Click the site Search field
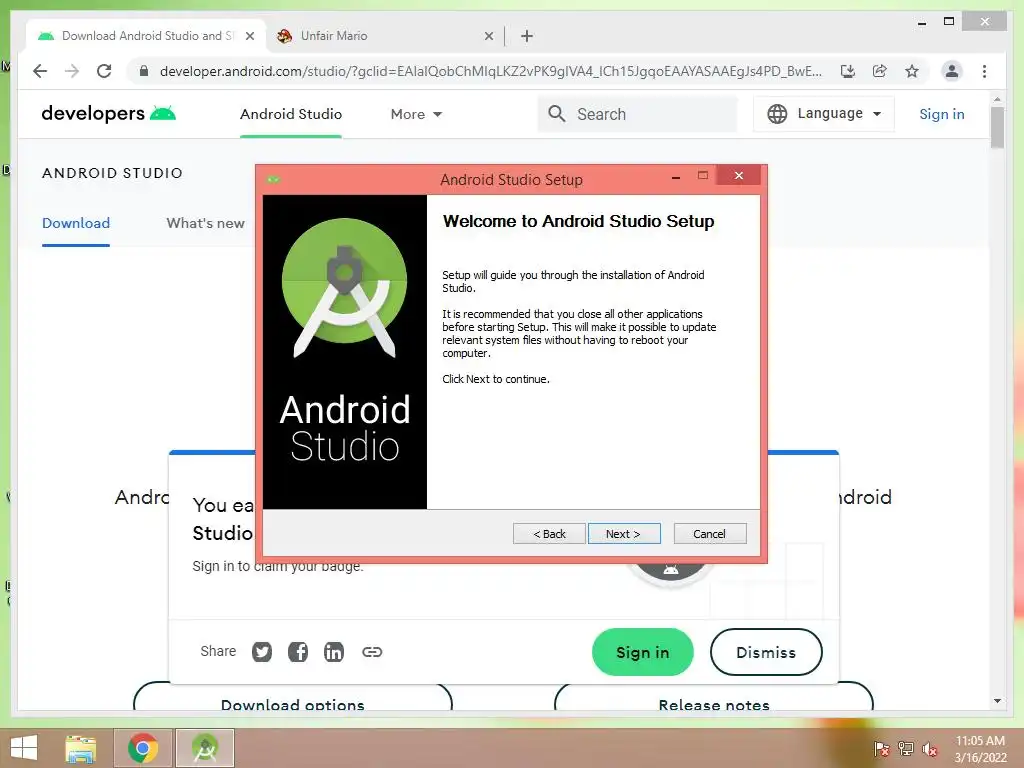1024x768 pixels. pos(637,114)
